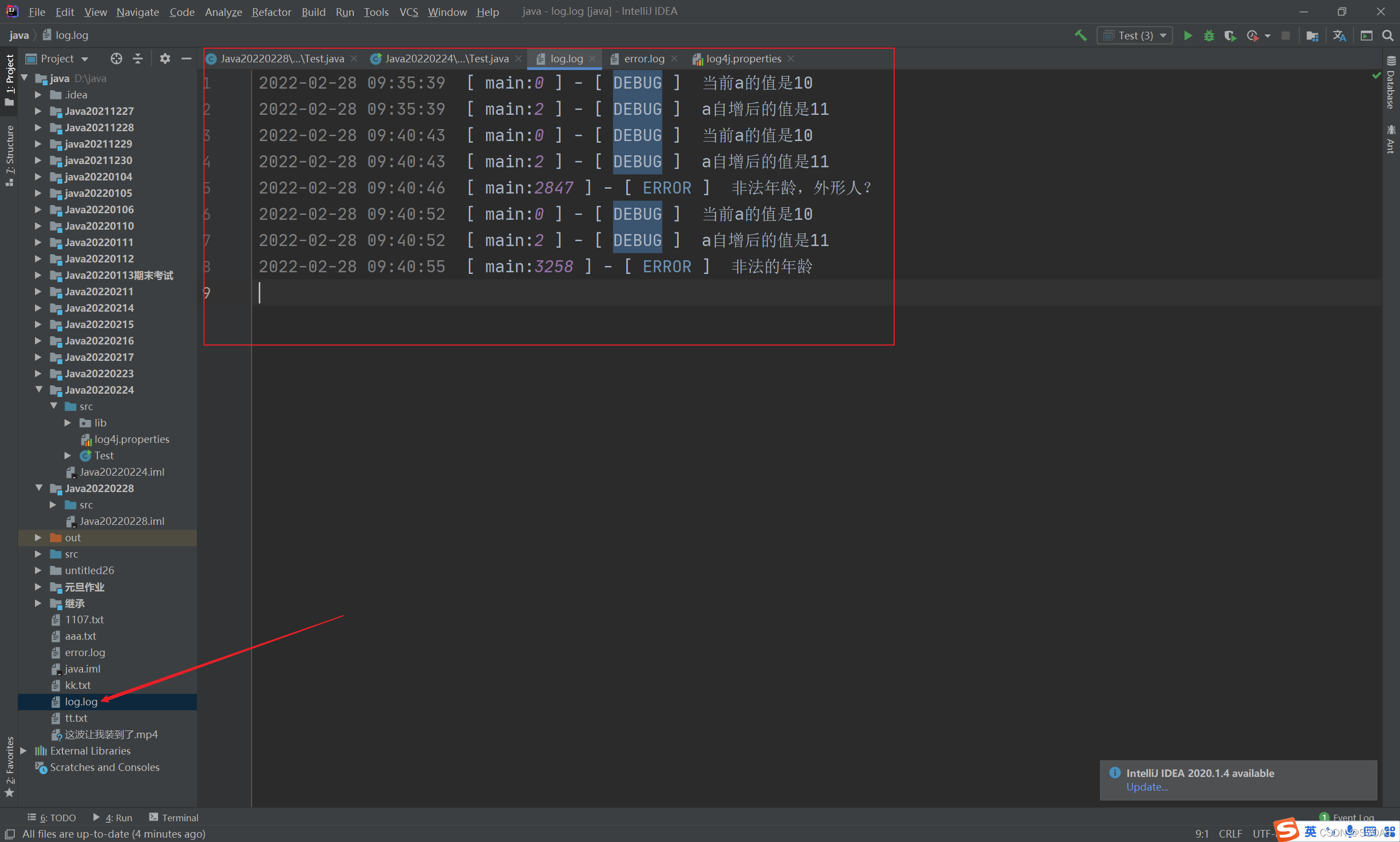Open Project panel settings gear
The width and height of the screenshot is (1400, 842).
[165, 59]
